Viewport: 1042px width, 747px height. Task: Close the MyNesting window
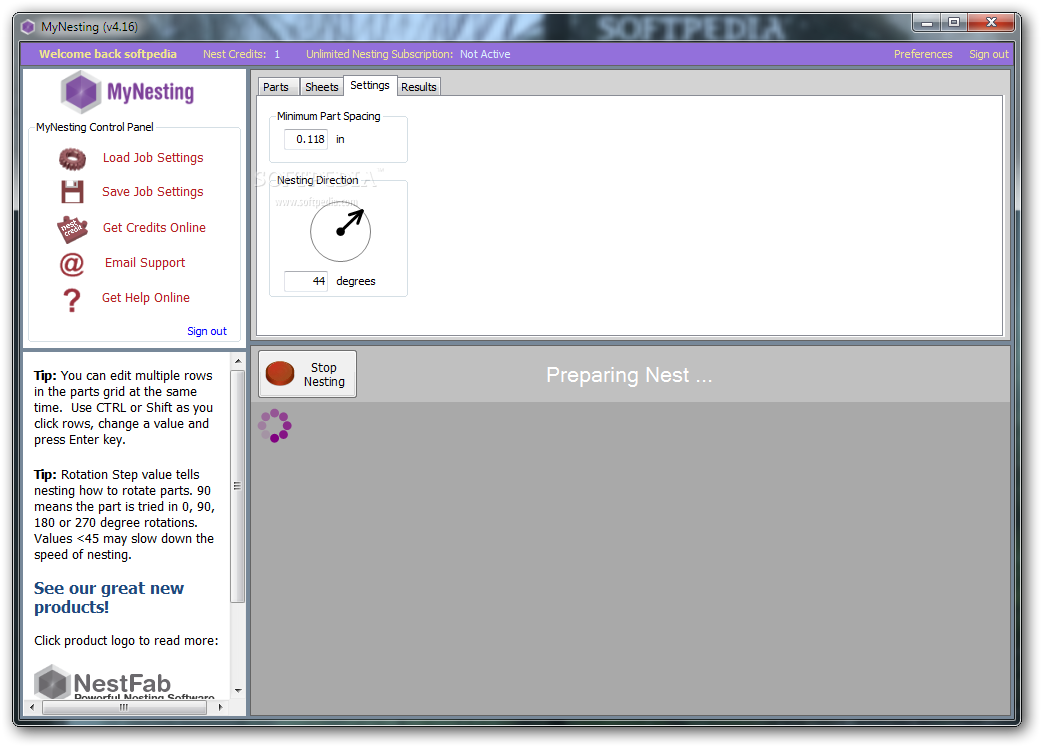pos(991,23)
